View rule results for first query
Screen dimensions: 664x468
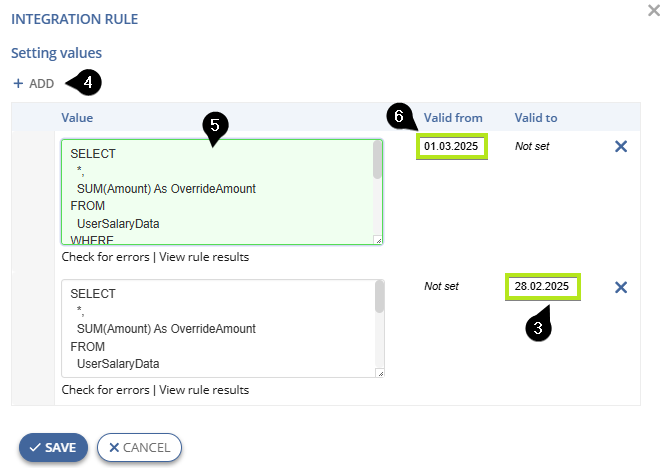point(204,257)
